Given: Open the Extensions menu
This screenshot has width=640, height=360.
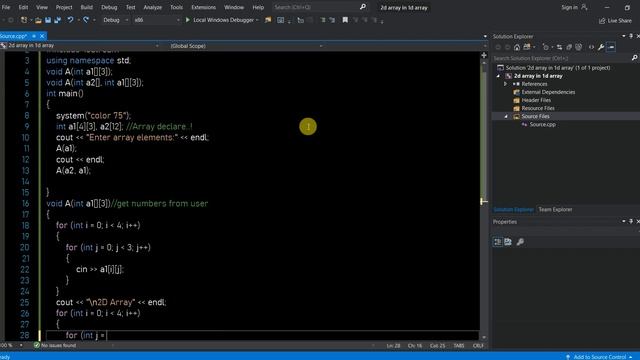Looking at the screenshot, I should 203,7.
